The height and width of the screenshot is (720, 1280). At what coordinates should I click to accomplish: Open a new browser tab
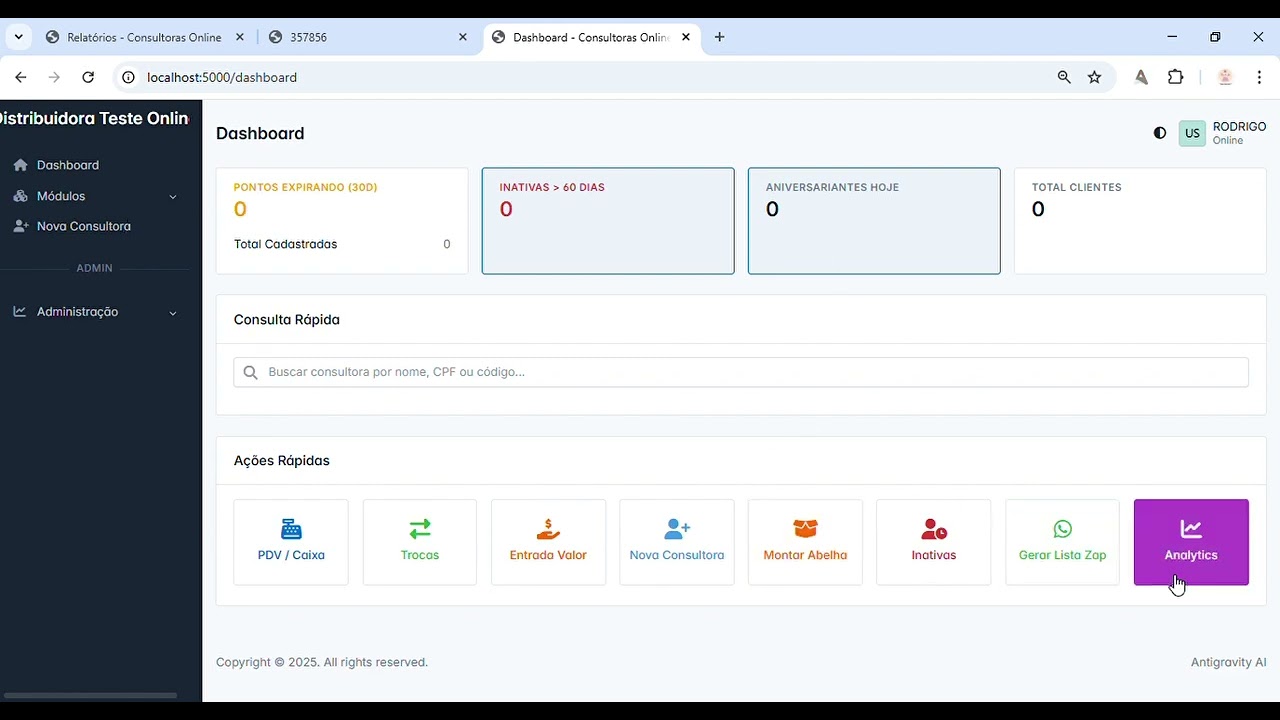[x=719, y=37]
